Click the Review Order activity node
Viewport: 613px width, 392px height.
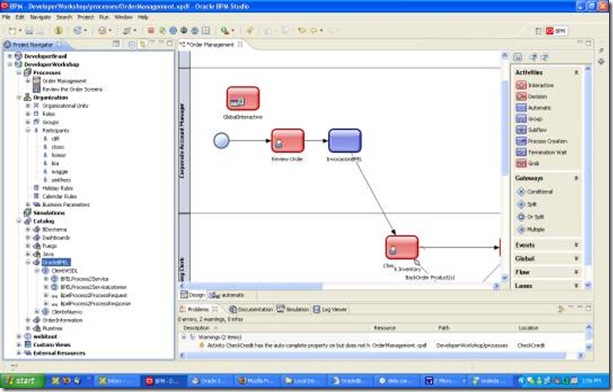click(288, 141)
